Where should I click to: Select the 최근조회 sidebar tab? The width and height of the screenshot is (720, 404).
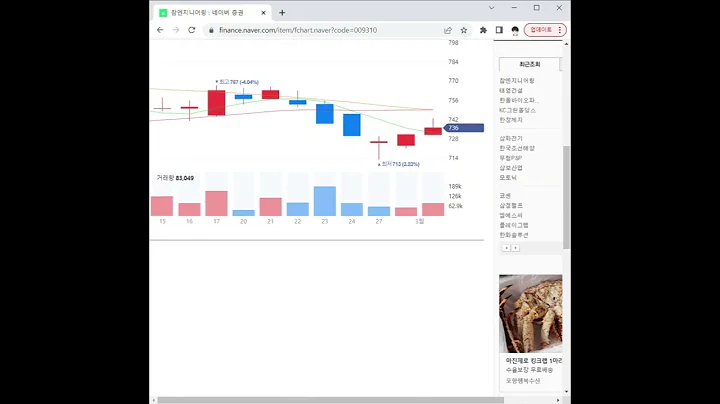coord(529,64)
